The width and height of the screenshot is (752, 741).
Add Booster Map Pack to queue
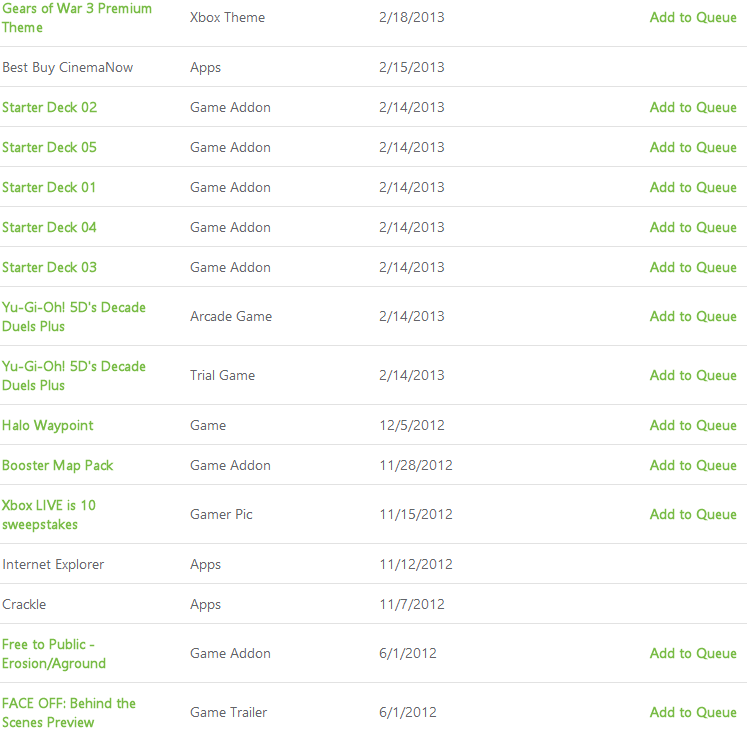pyautogui.click(x=693, y=465)
